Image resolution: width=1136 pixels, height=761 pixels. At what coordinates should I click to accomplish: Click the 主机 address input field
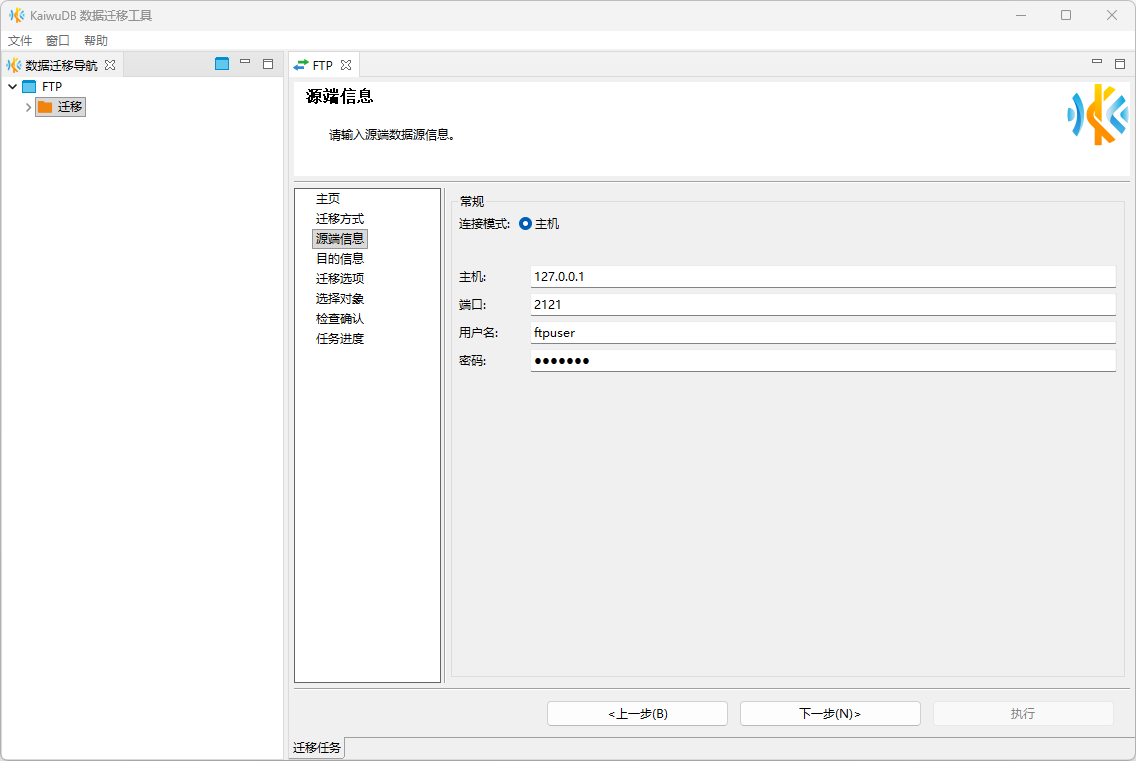click(x=822, y=277)
